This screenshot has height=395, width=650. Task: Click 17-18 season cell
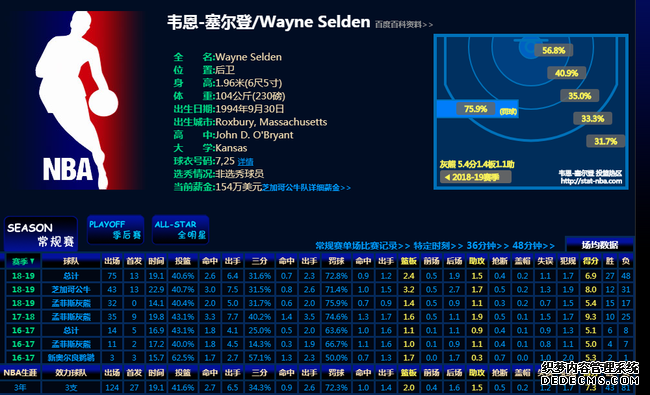coord(23,317)
